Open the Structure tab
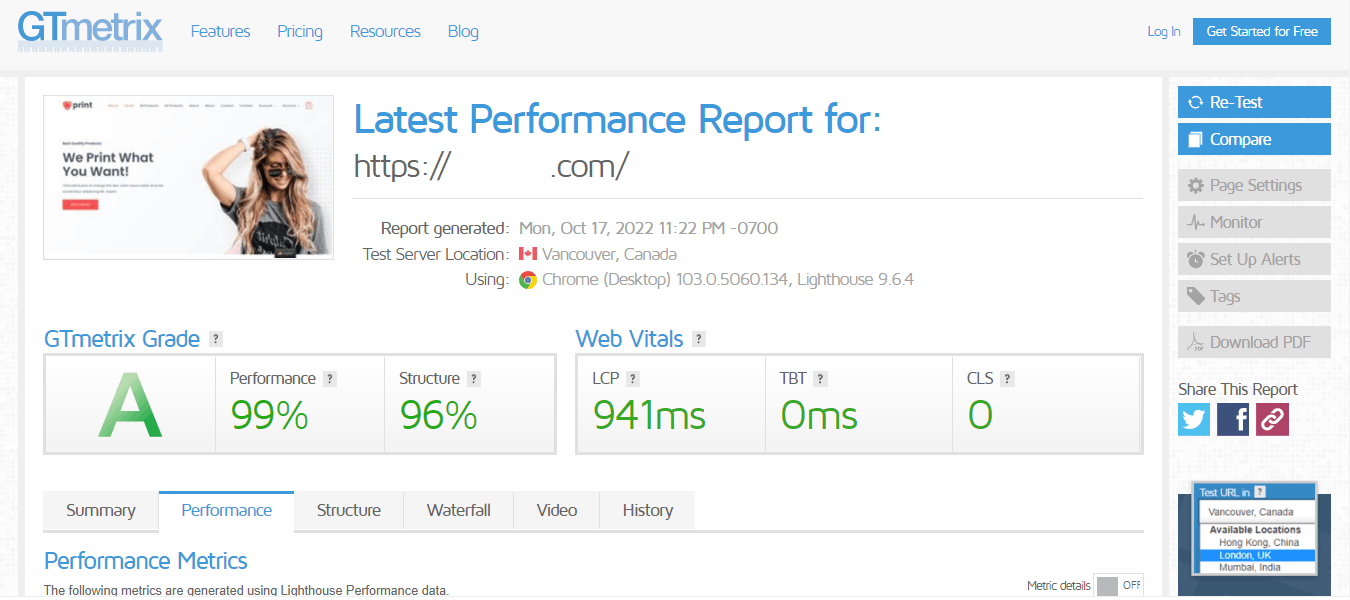The image size is (1350, 600). pyautogui.click(x=348, y=510)
